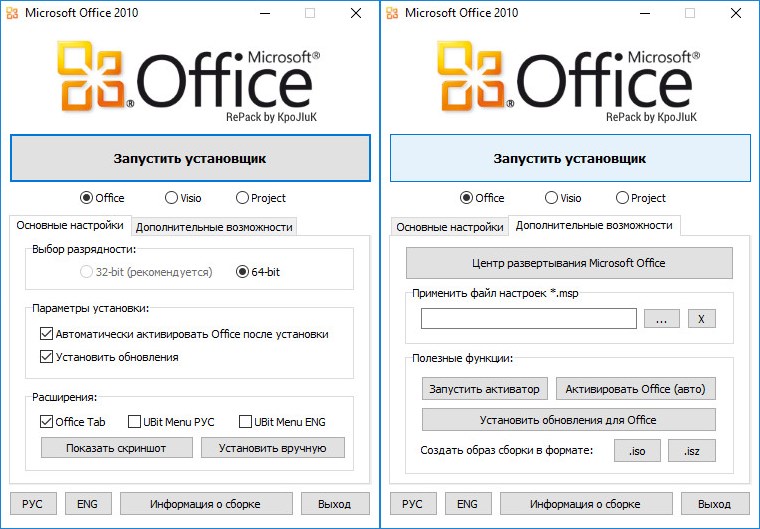
Task: Open Дополнительные возможности tab in the basic settings window
Action: [x=214, y=227]
